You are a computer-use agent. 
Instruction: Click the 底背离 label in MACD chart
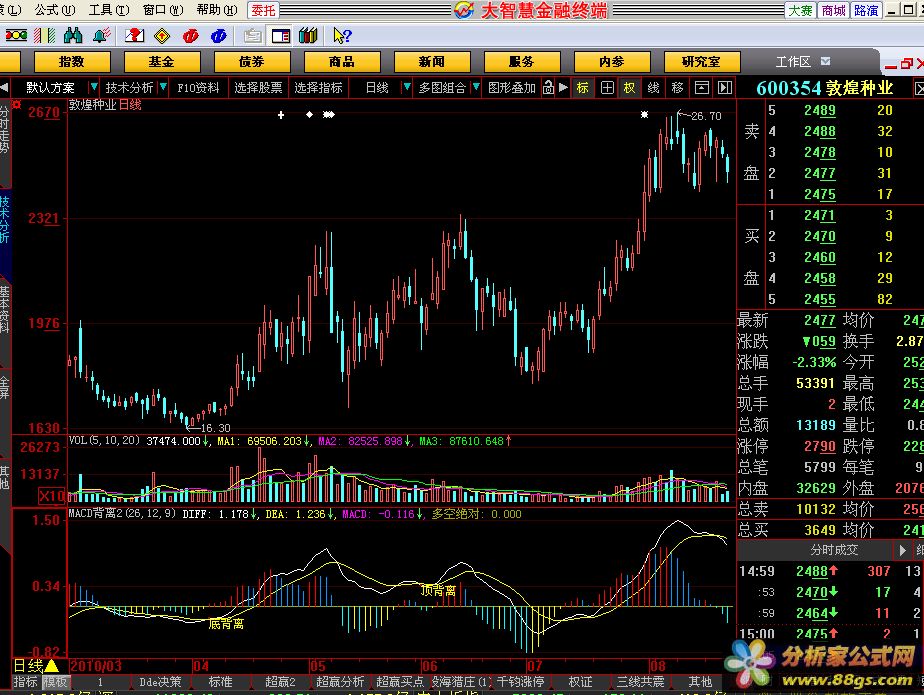point(226,624)
